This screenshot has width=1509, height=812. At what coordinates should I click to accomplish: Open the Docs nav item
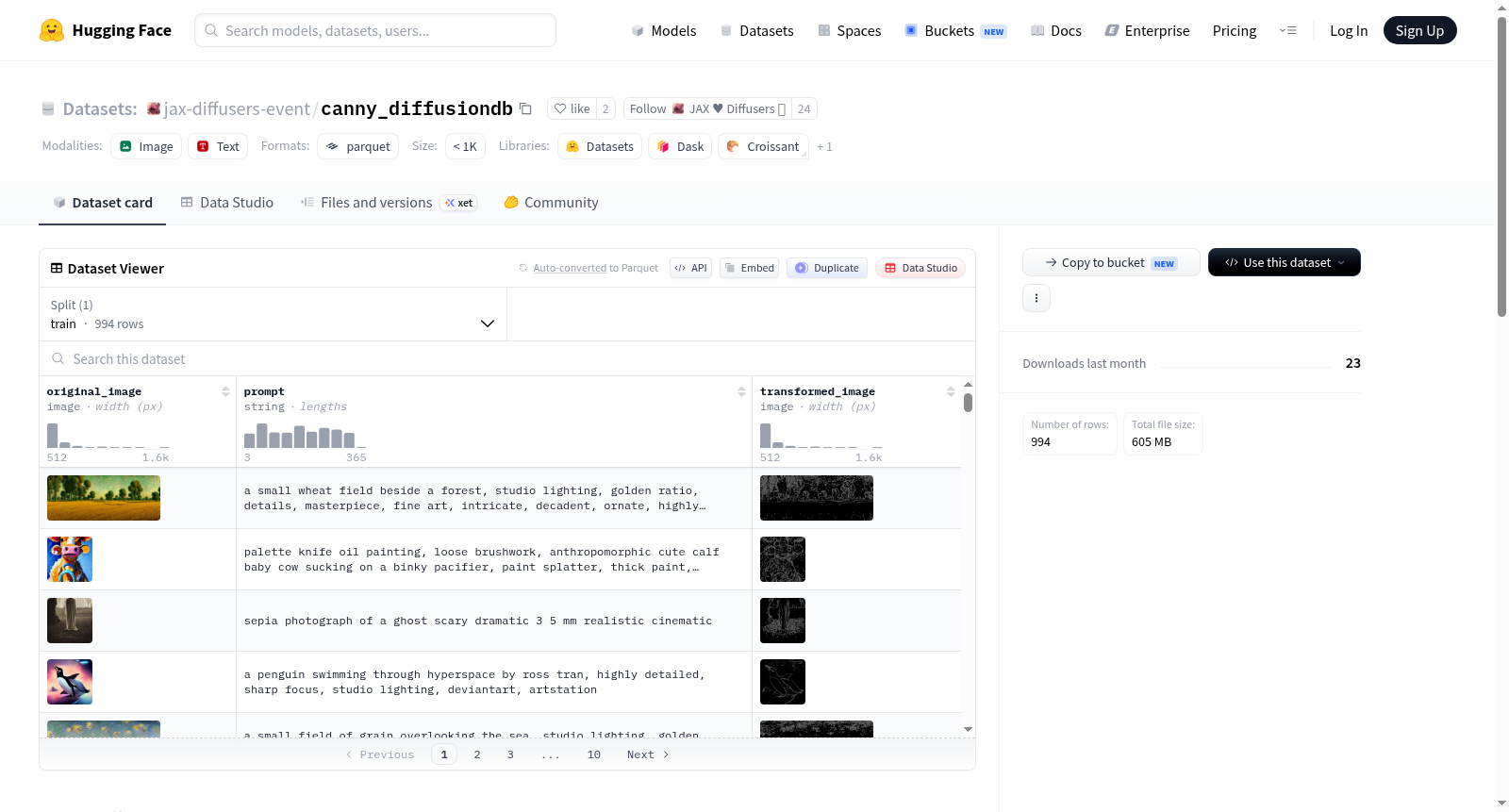pyautogui.click(x=1056, y=30)
